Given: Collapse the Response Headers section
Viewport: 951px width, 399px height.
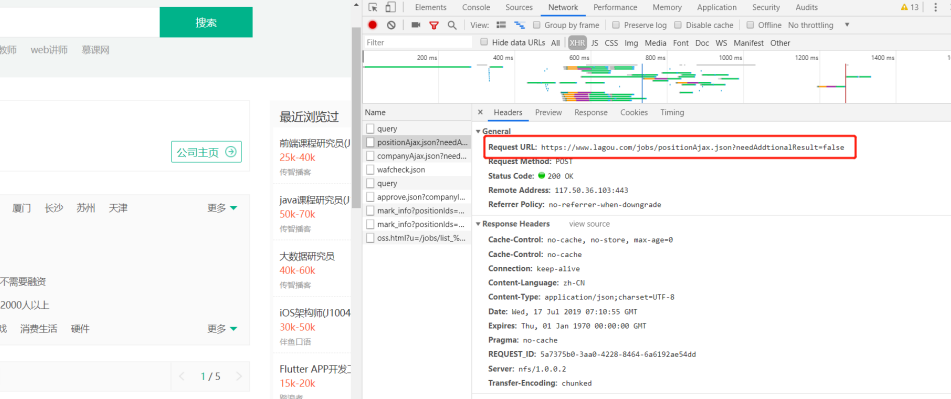Looking at the screenshot, I should 478,224.
